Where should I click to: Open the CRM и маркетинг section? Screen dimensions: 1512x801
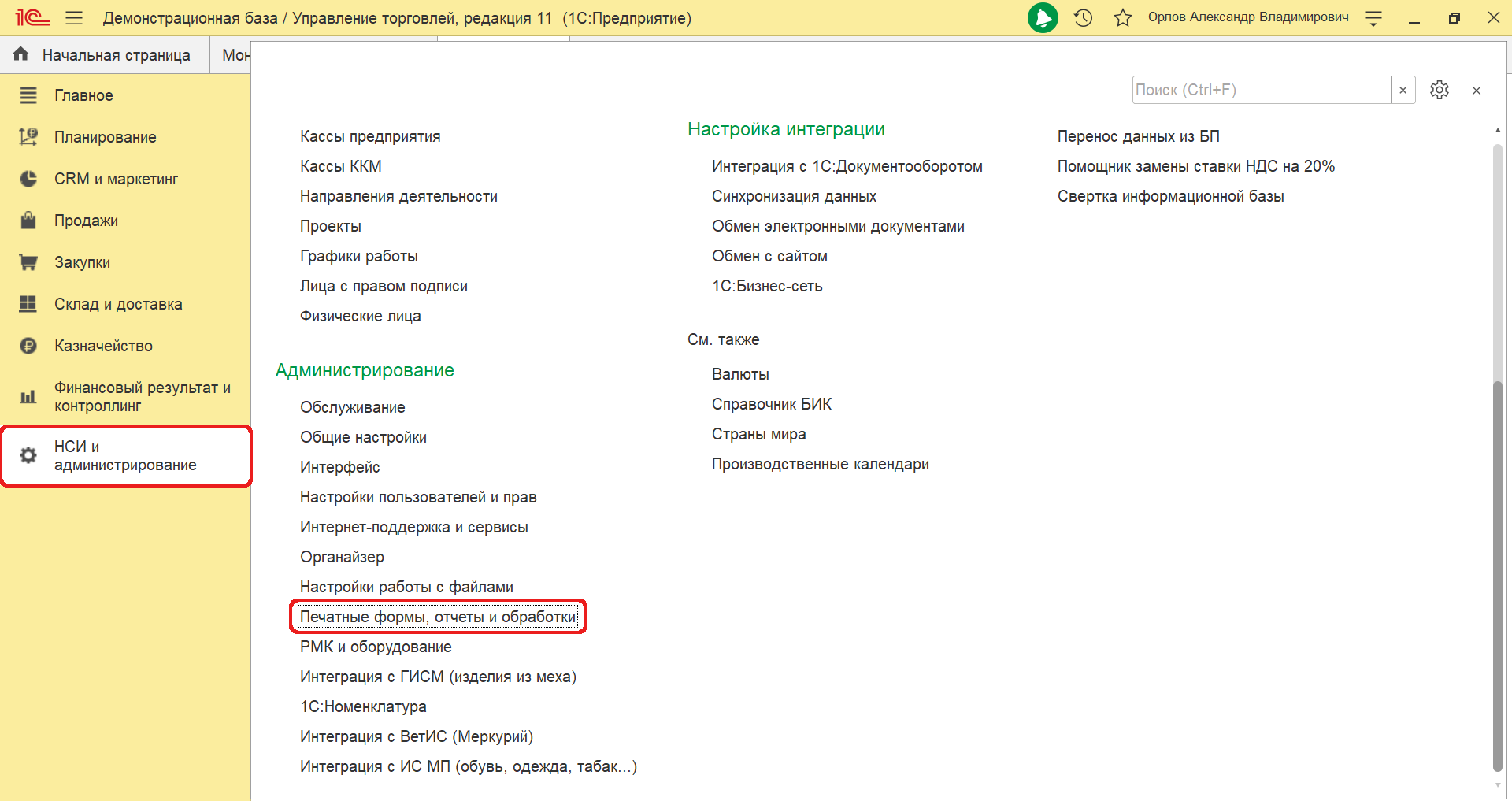coord(116,179)
